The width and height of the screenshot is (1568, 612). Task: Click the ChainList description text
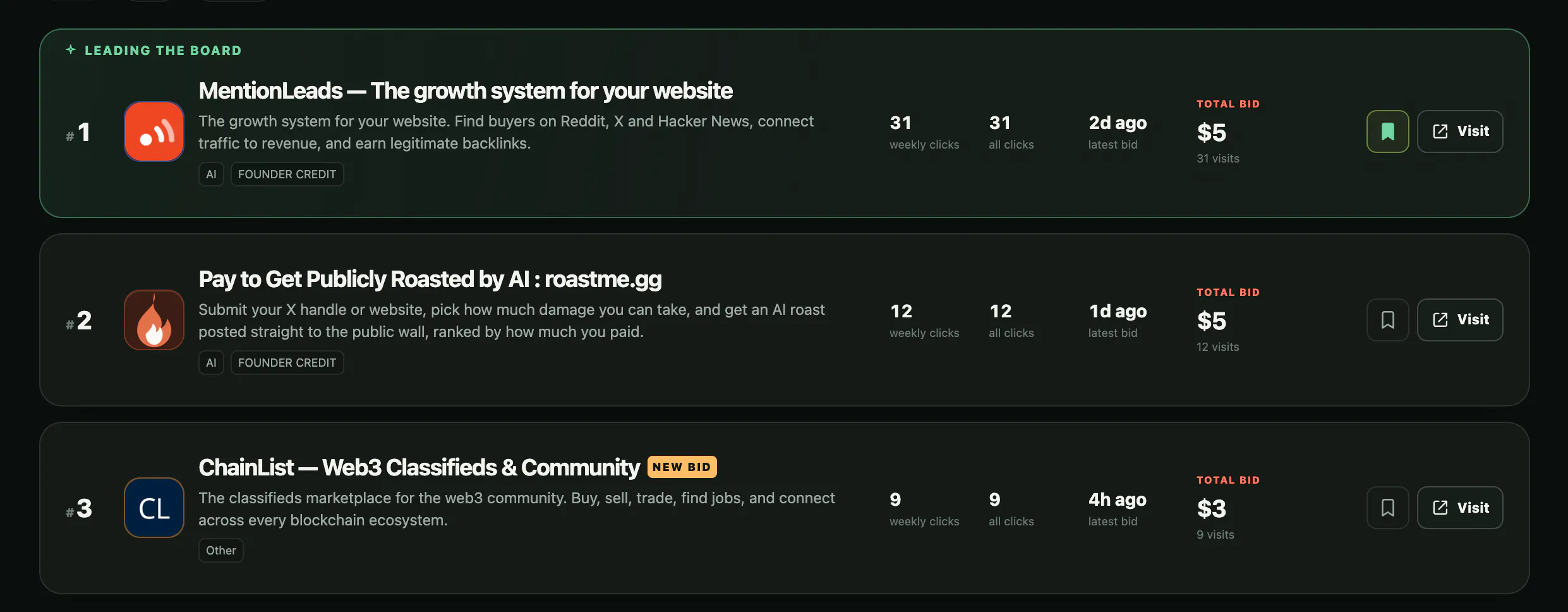[x=517, y=509]
